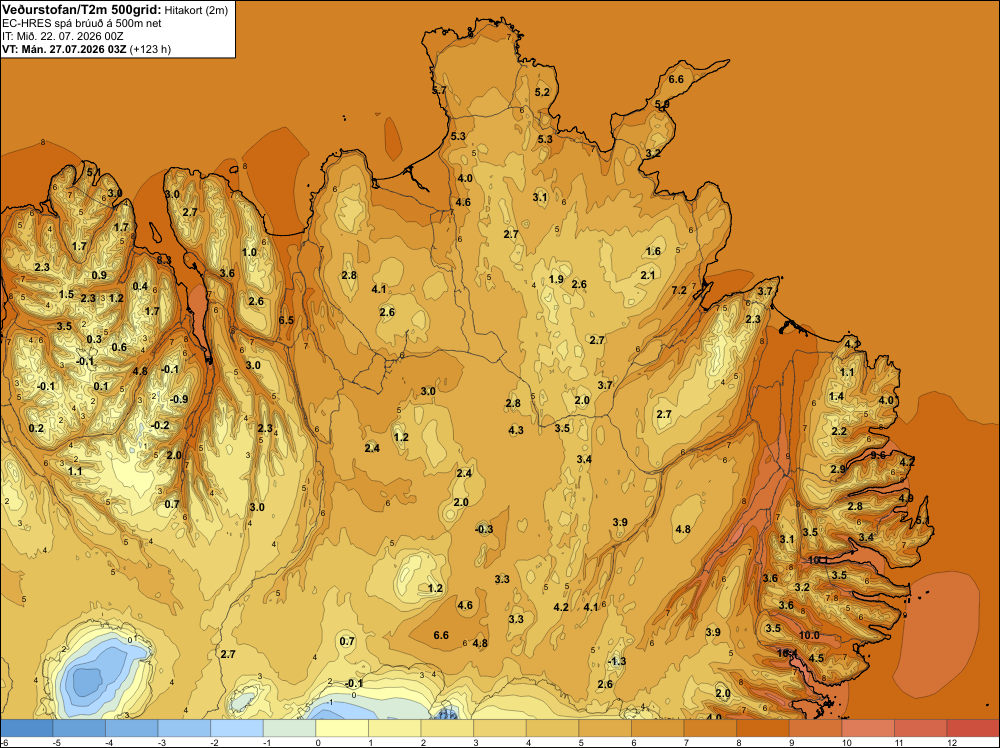The height and width of the screenshot is (748, 1000).
Task: Click the temperature value 1.0 on the map
Action: click(249, 253)
